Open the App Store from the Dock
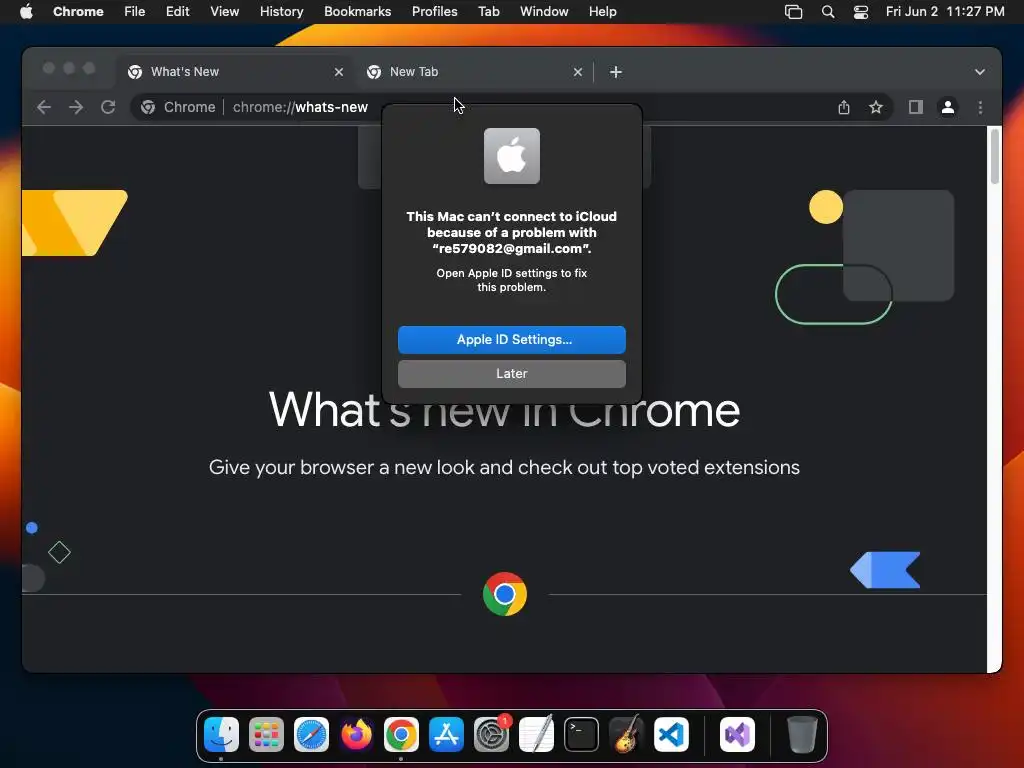Viewport: 1024px width, 768px height. 446,735
